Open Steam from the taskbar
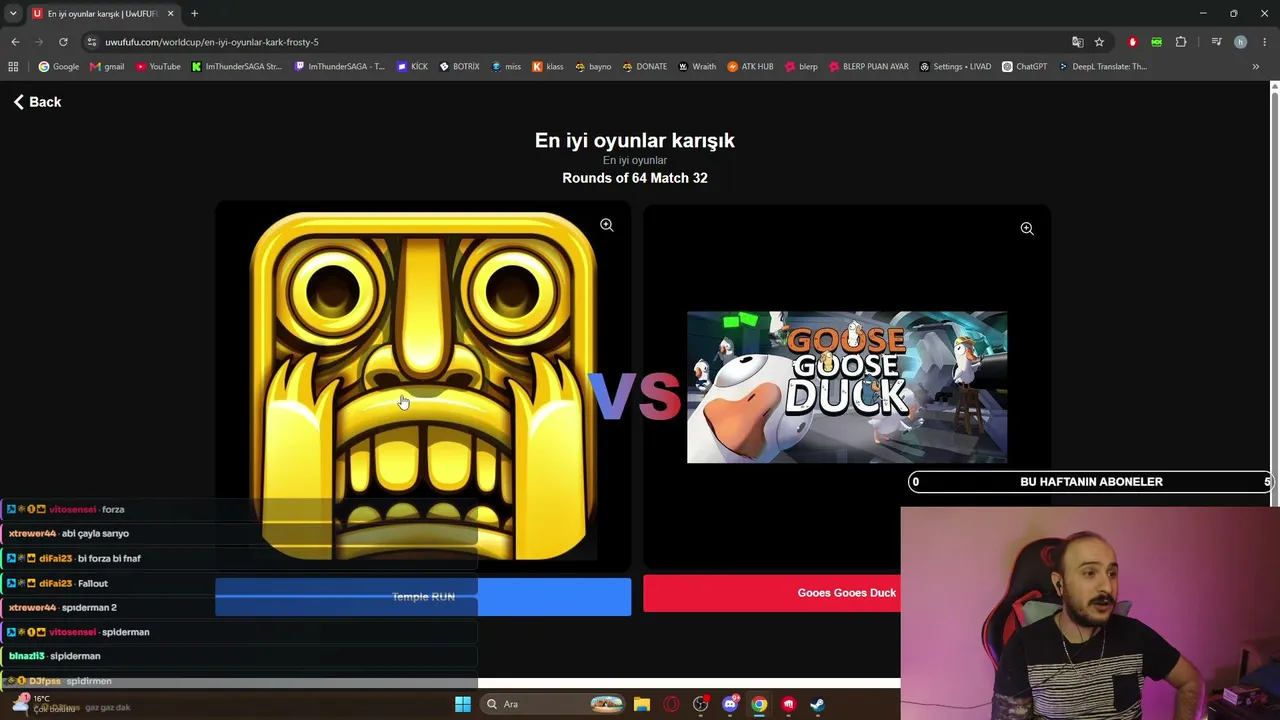Screen dimensions: 1280x720 pos(818,704)
